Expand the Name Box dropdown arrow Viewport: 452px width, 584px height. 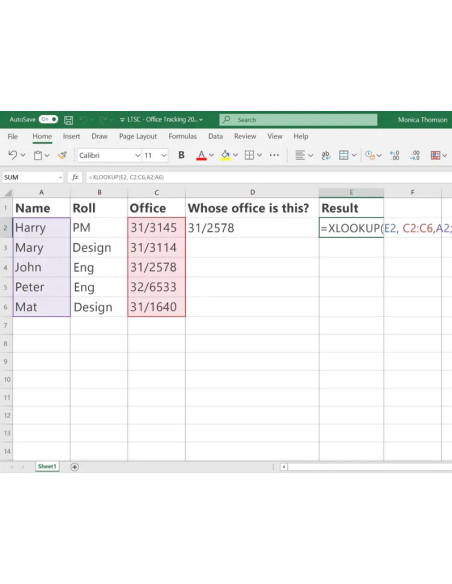click(60, 178)
